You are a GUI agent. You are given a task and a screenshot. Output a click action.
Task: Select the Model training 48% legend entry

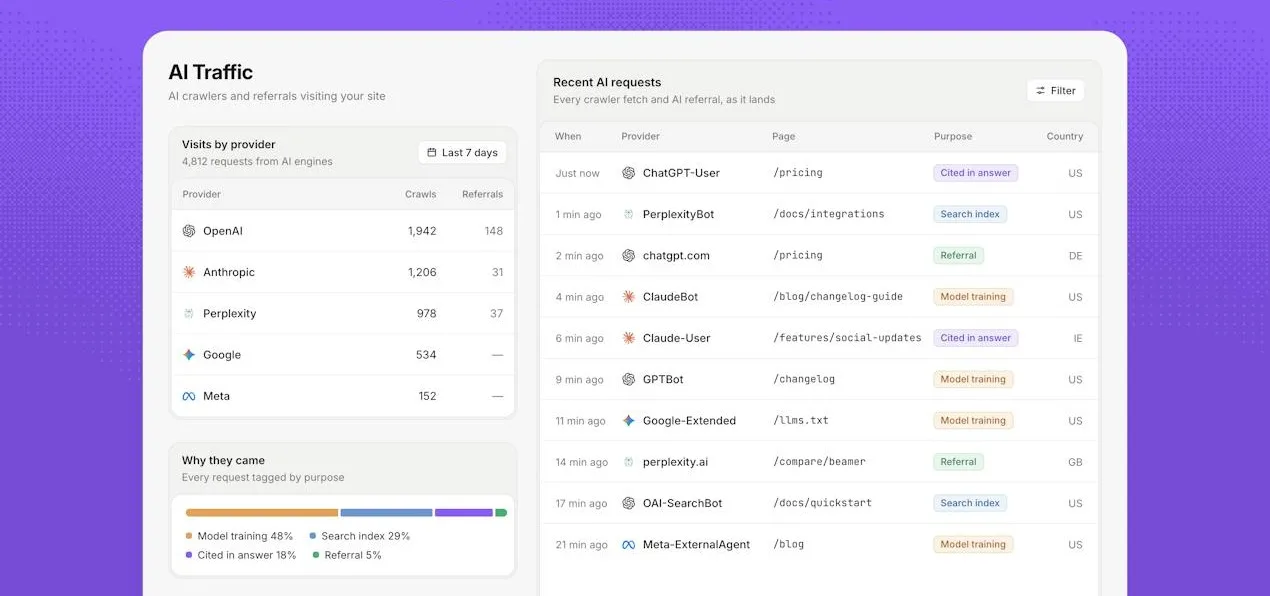pos(239,536)
